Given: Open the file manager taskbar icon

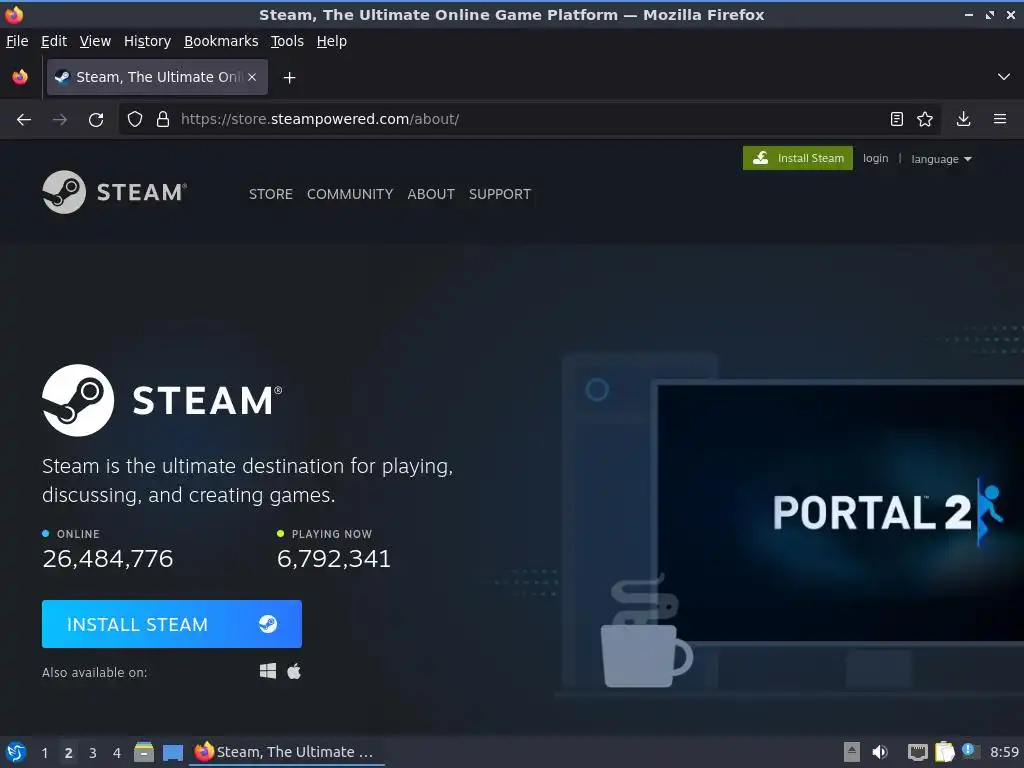Looking at the screenshot, I should click(144, 752).
